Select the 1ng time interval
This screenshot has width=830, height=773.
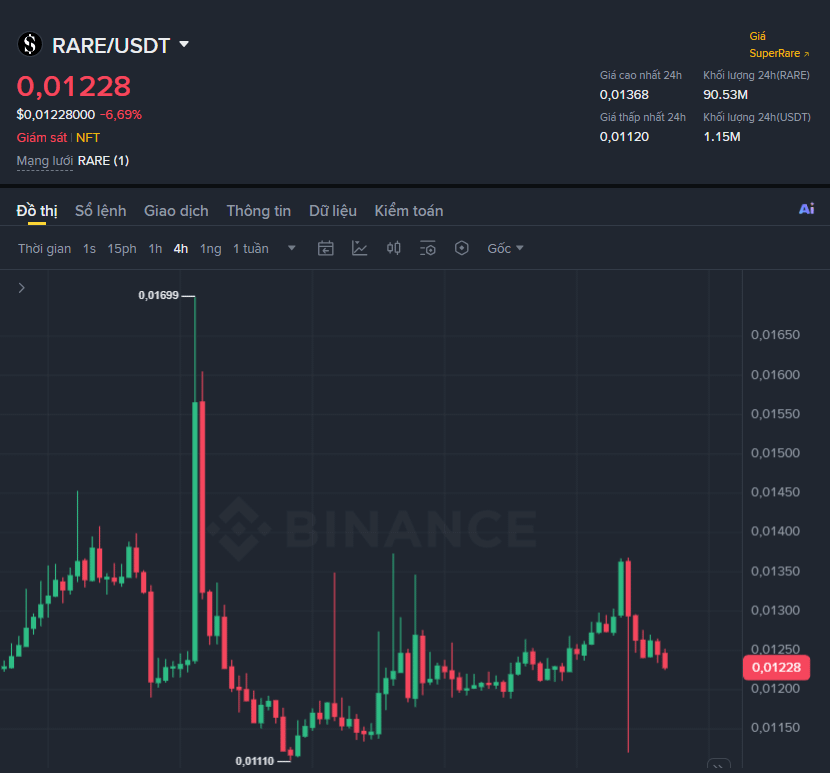coord(211,248)
